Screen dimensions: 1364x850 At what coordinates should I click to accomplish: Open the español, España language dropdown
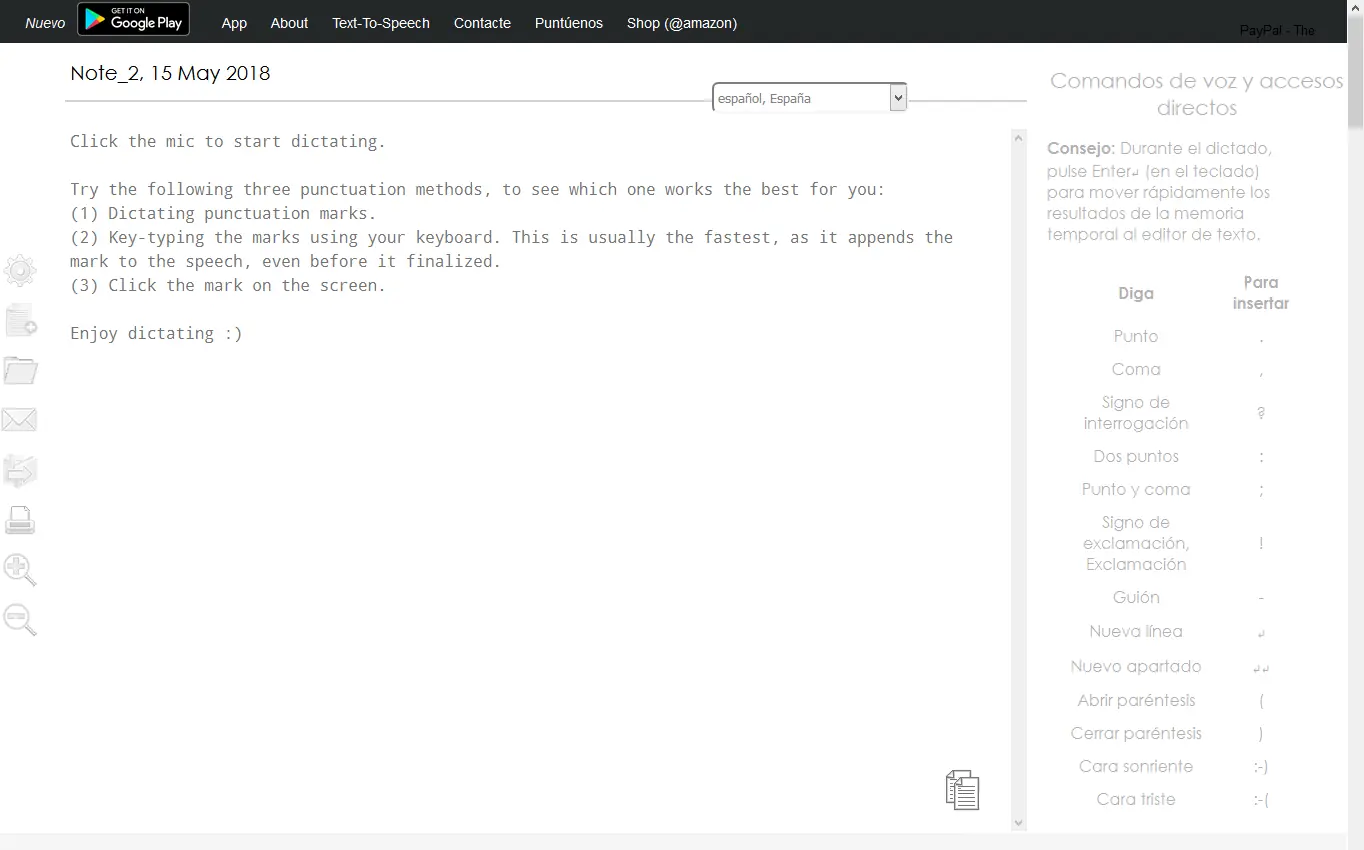(809, 98)
